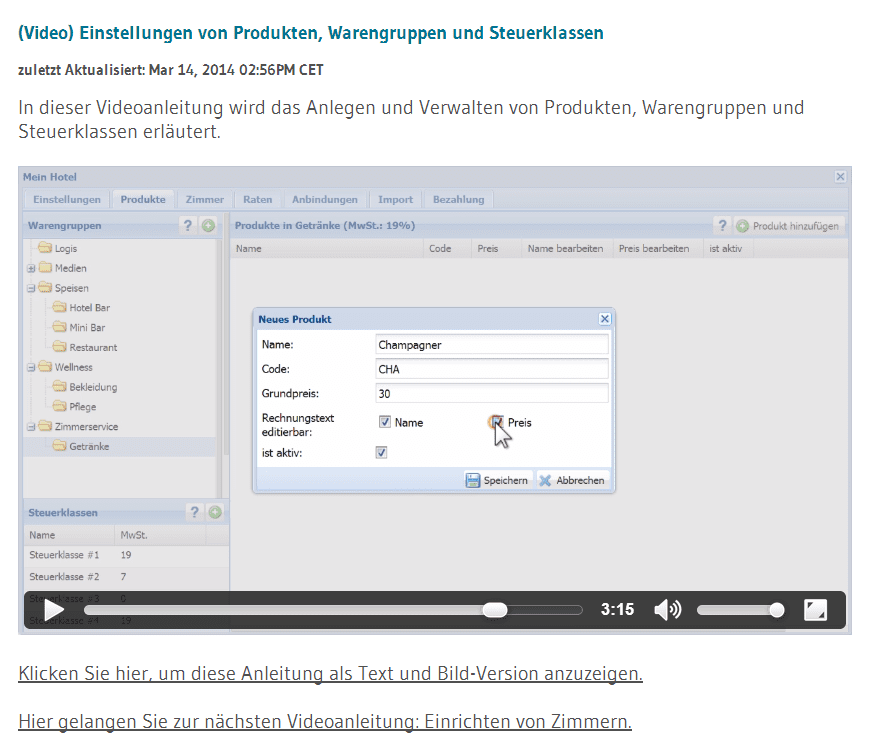Open the text and image version link
The width and height of the screenshot is (875, 747).
pyautogui.click(x=330, y=673)
